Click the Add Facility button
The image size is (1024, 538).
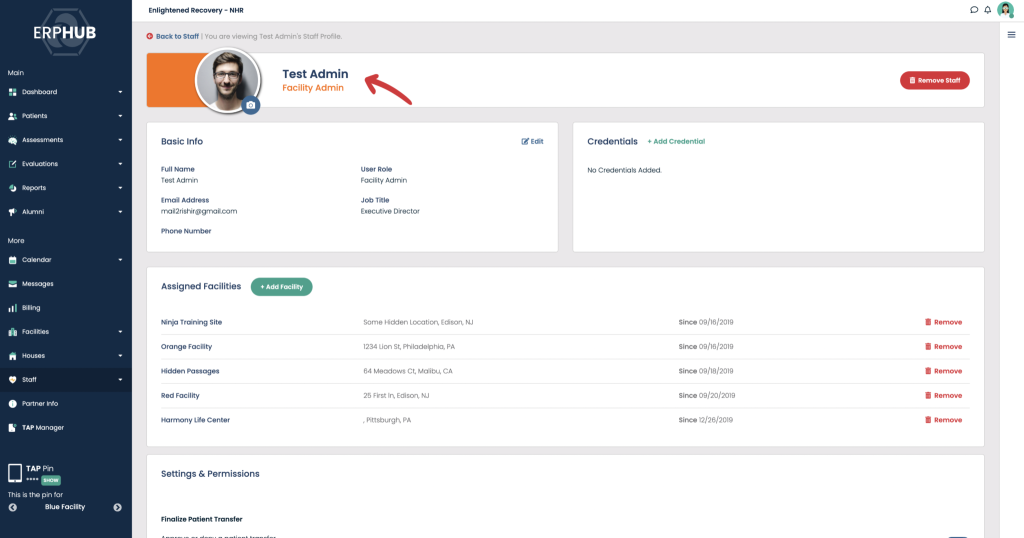(281, 287)
